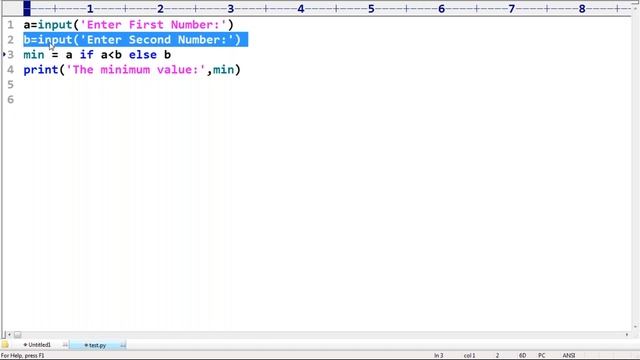Screen dimensions: 640x360
Task: Click the 'col 1' status bar entry
Action: tap(469, 356)
